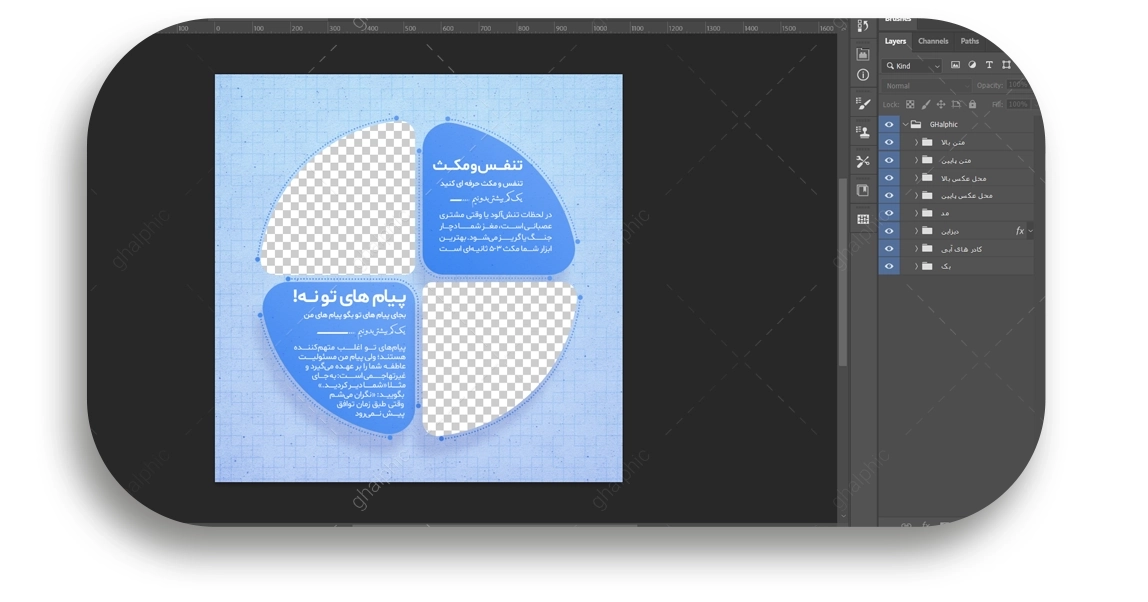
Task: Open the grid-shaped Swatches panel icon
Action: pos(862,219)
